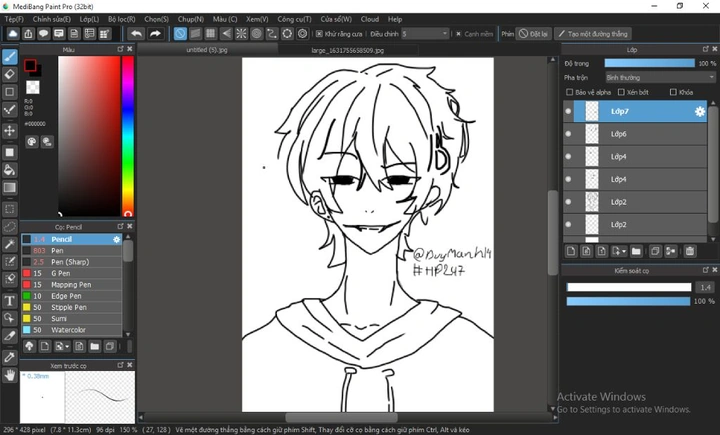Enable the concentric circle snap guide

click(257, 34)
